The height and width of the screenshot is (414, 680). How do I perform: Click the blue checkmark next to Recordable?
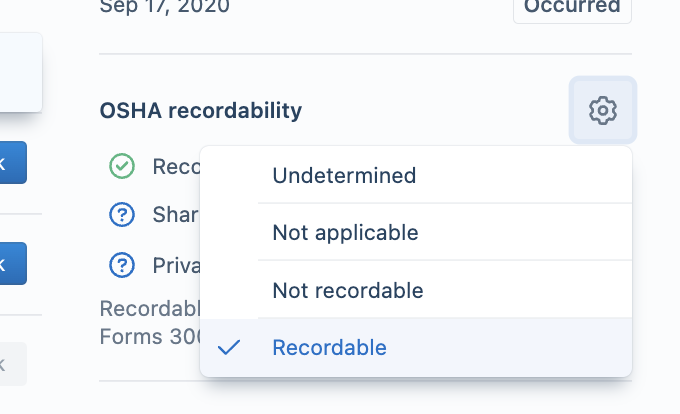pyautogui.click(x=229, y=347)
